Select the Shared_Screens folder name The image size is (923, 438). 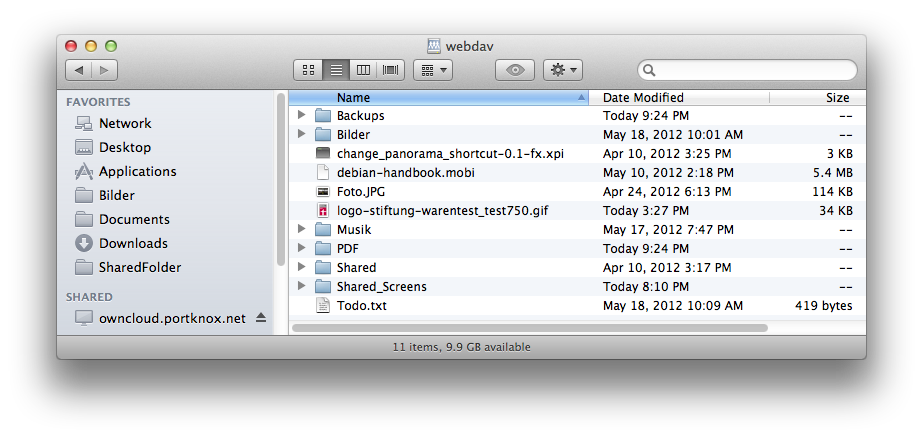[381, 287]
